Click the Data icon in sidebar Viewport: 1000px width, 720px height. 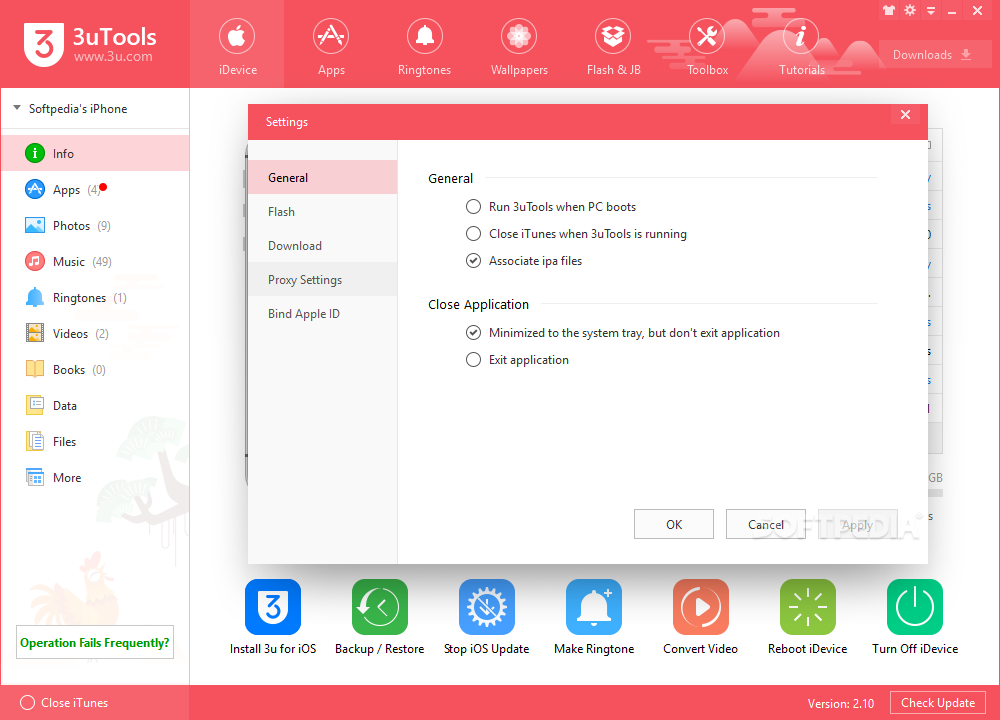[34, 405]
